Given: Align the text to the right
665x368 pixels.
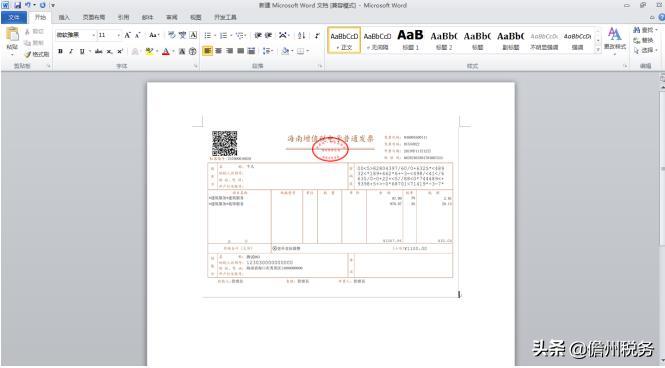Looking at the screenshot, I should pos(229,51).
